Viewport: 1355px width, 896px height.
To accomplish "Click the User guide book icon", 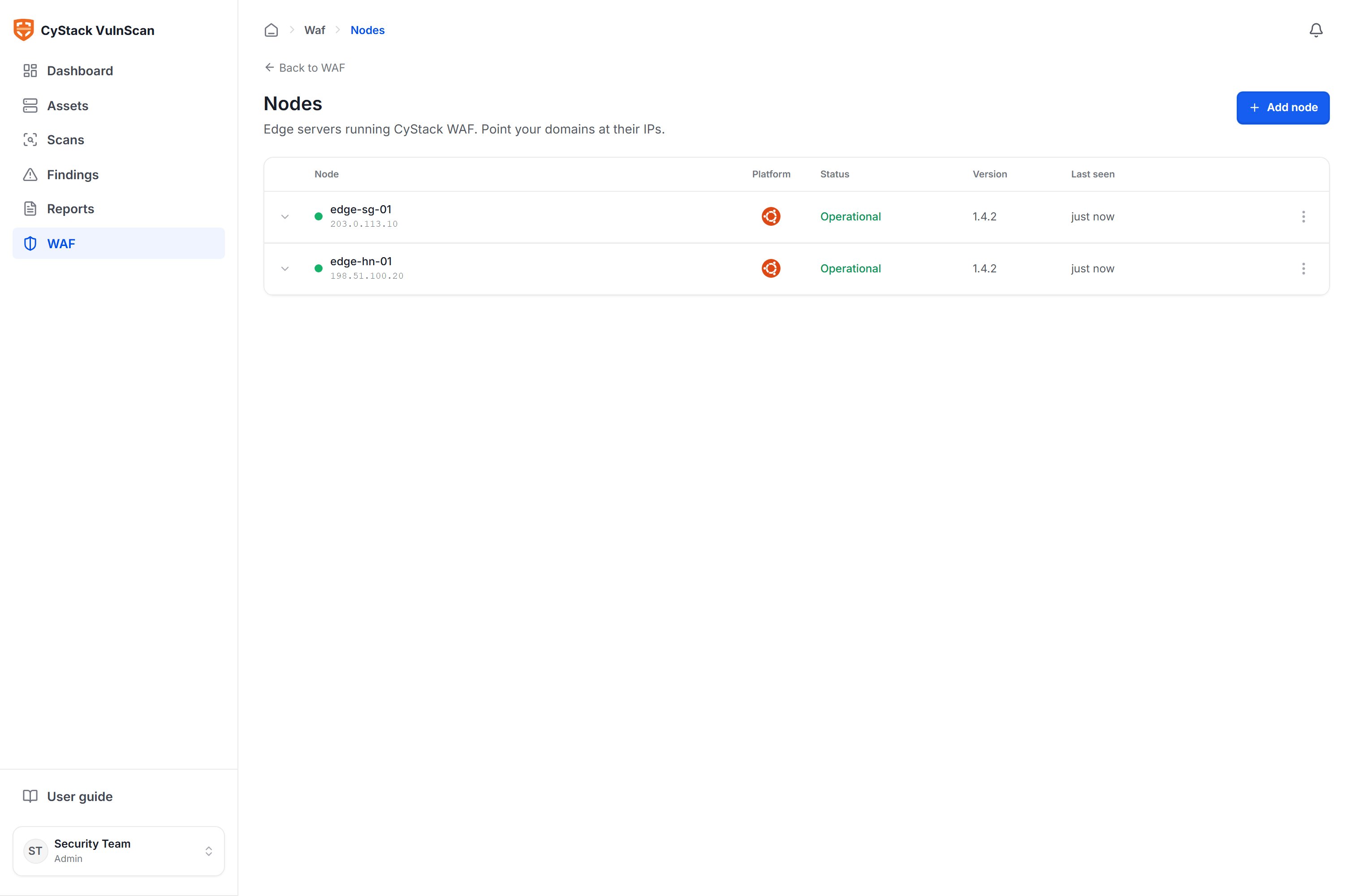I will click(x=30, y=797).
